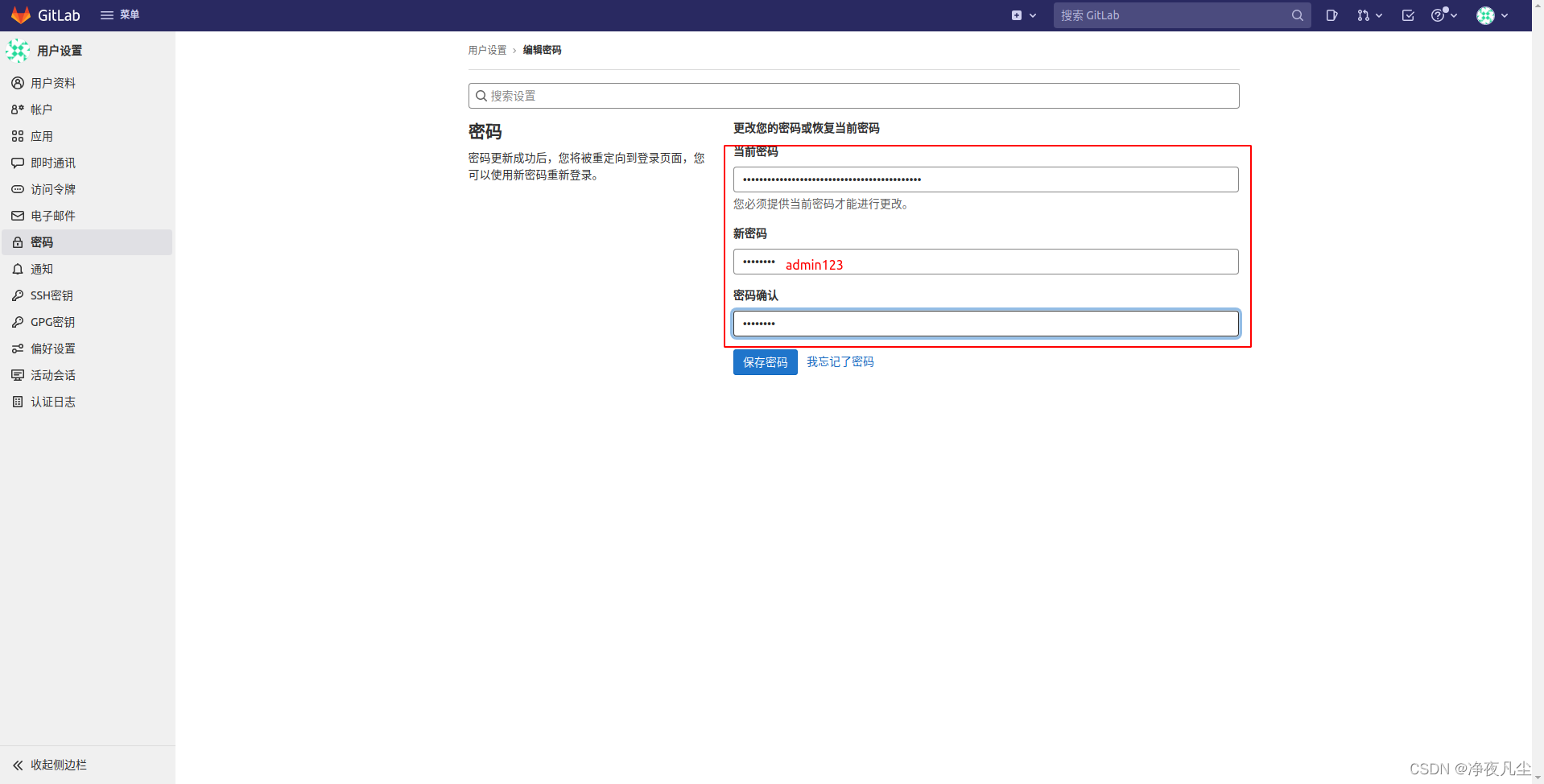Click the 认证日志 log icon
This screenshot has height=784, width=1544.
(18, 402)
